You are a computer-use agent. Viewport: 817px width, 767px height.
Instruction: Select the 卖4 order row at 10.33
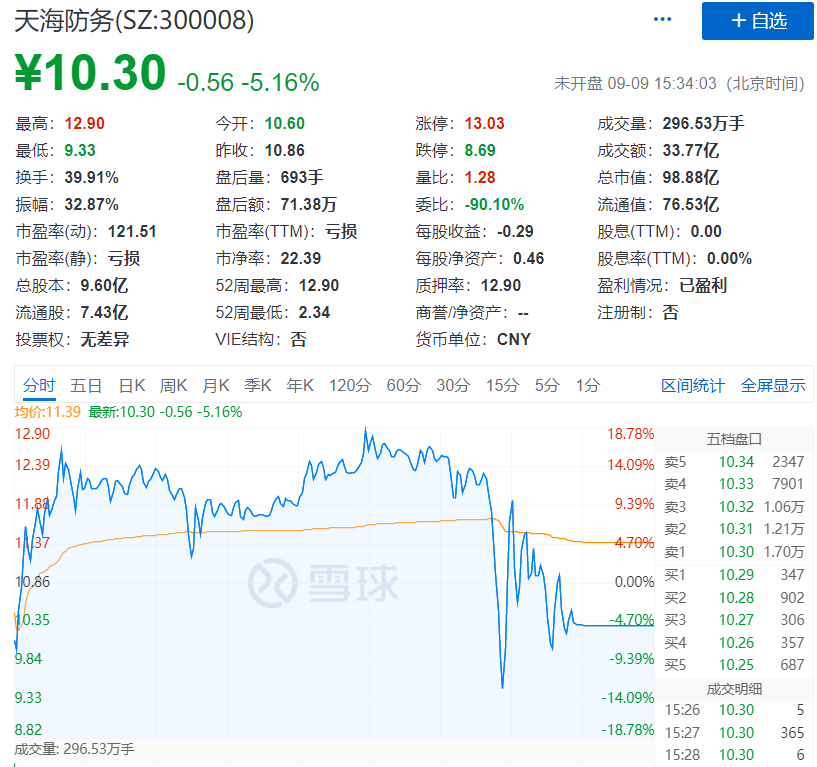point(734,484)
